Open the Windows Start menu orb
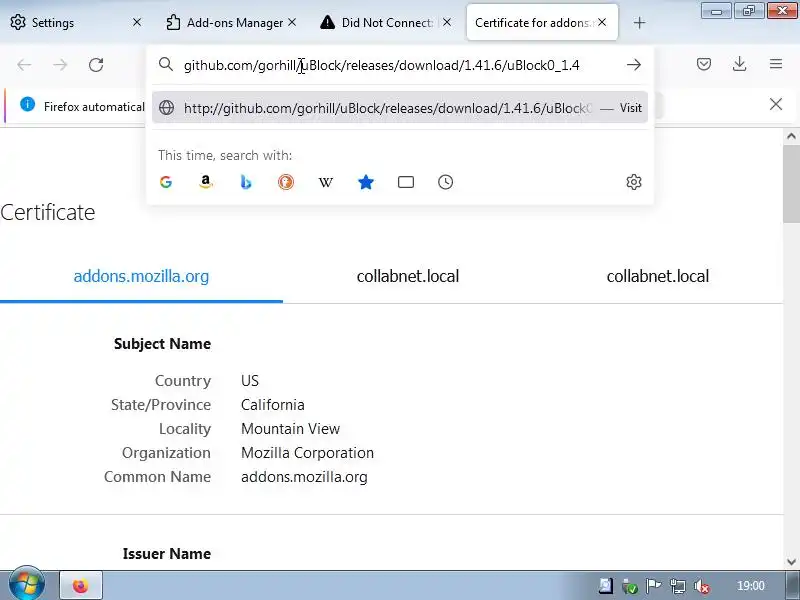 click(x=27, y=585)
